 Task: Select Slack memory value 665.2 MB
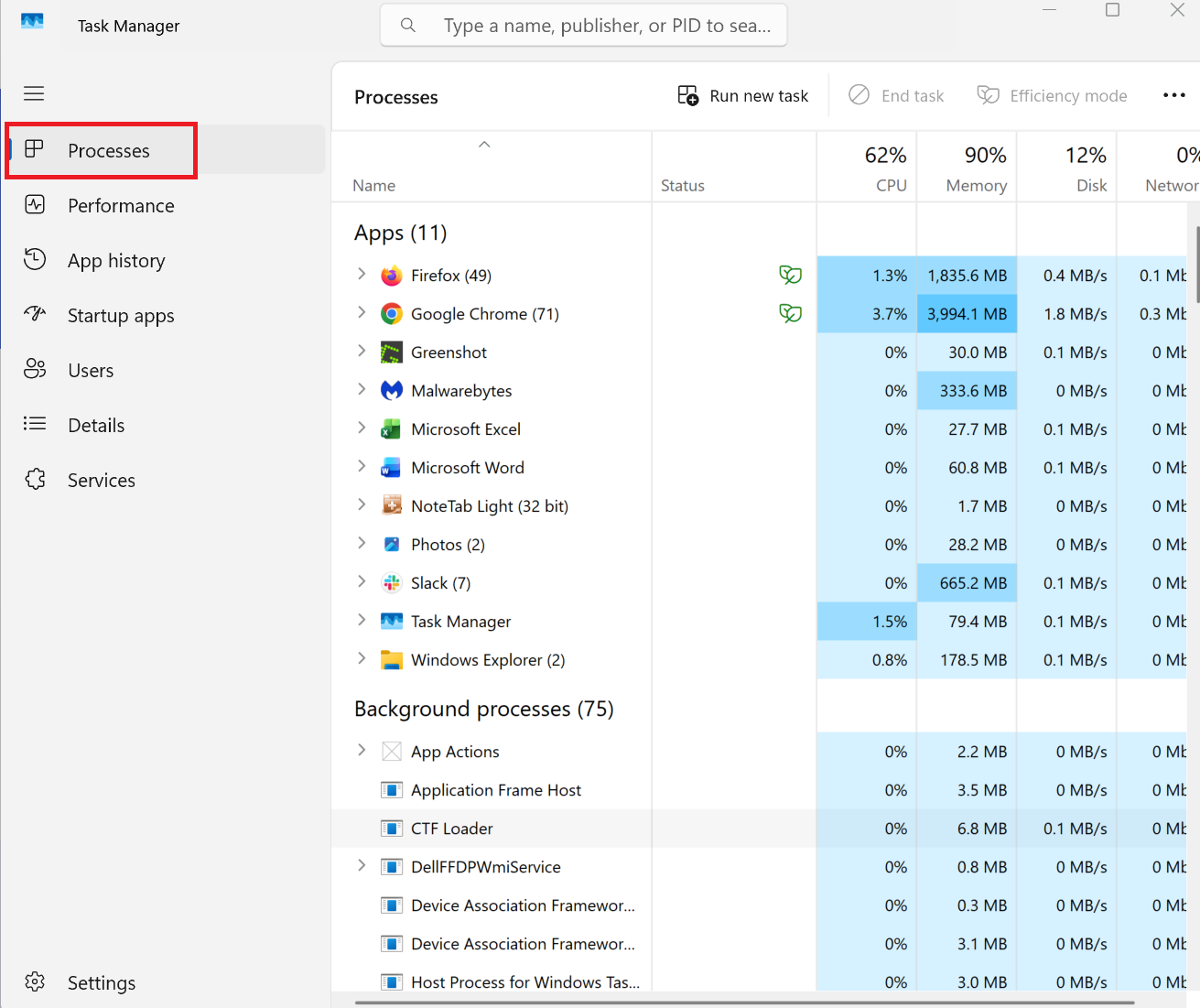point(967,583)
